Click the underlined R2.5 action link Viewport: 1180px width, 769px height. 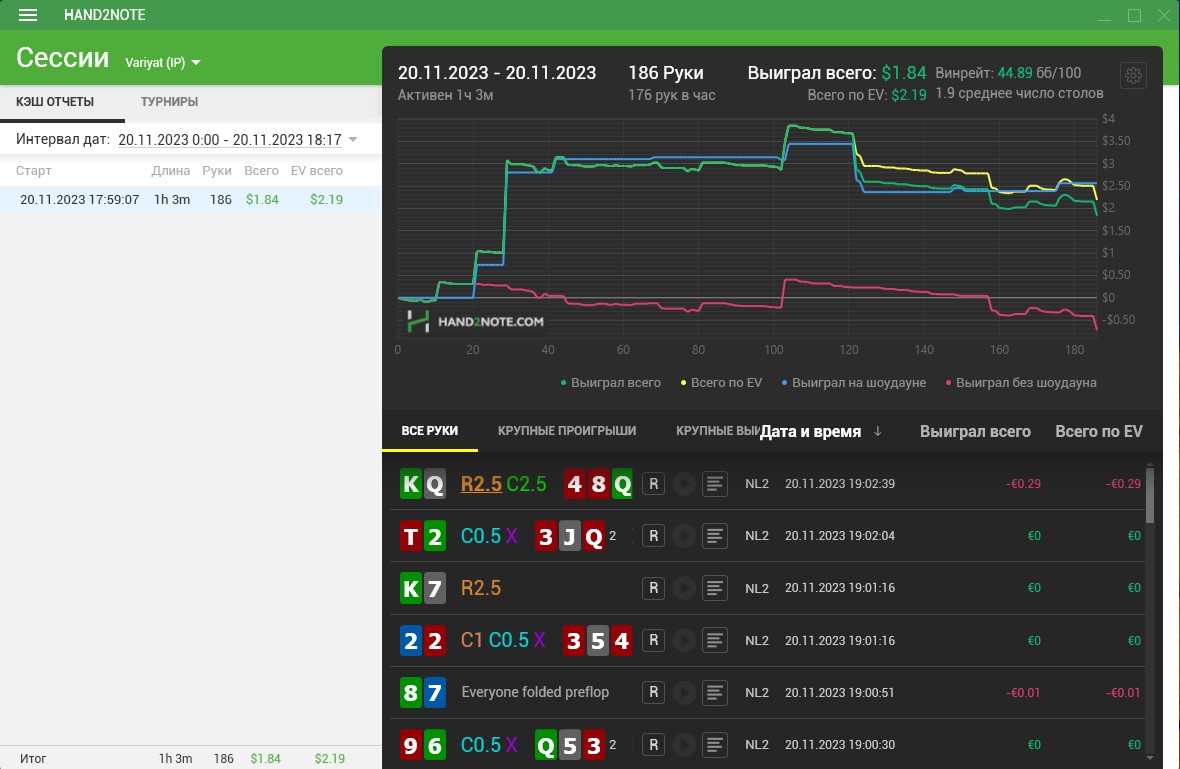(x=481, y=484)
